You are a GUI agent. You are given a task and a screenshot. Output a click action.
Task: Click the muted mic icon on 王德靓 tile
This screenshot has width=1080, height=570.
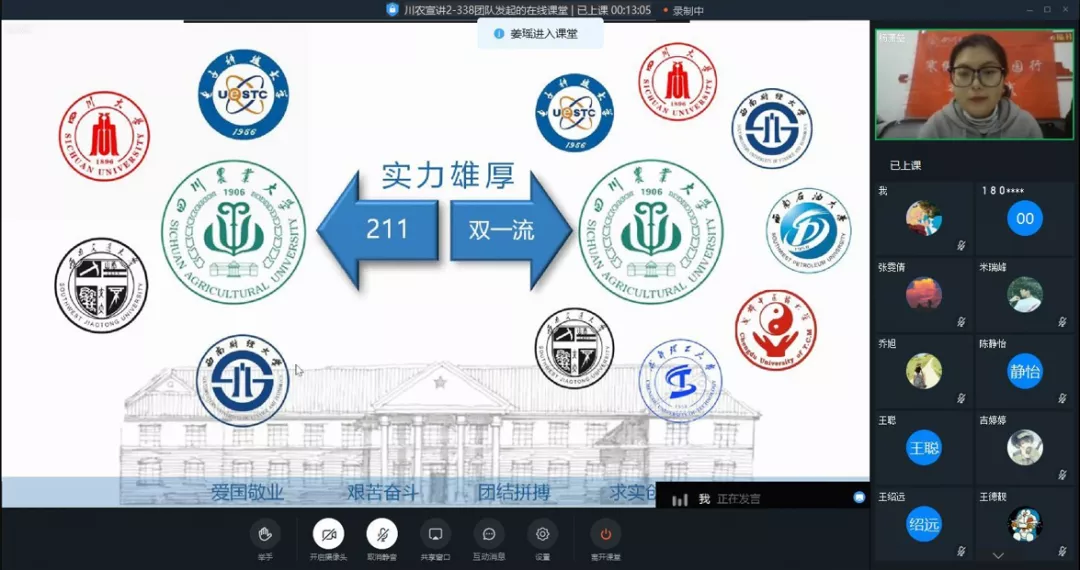pos(1063,550)
